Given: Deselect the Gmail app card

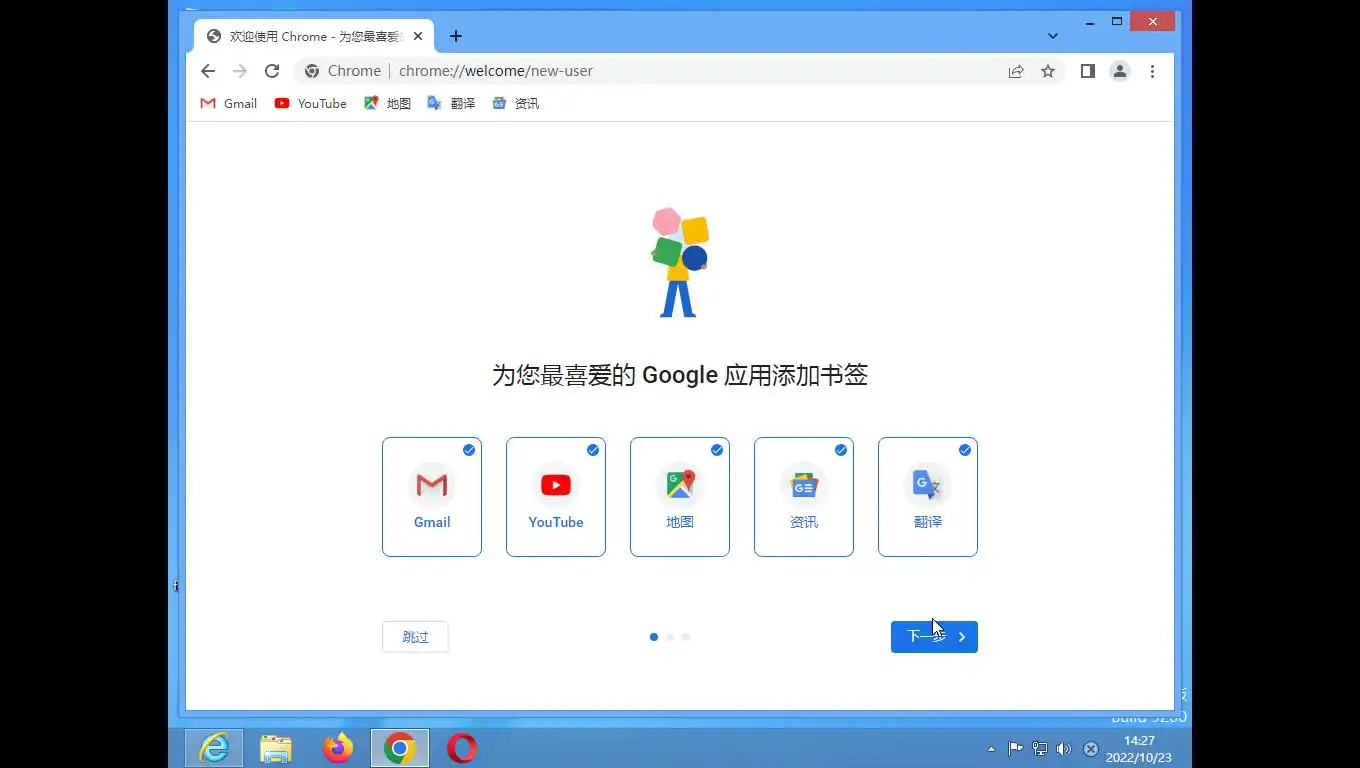Looking at the screenshot, I should (432, 497).
